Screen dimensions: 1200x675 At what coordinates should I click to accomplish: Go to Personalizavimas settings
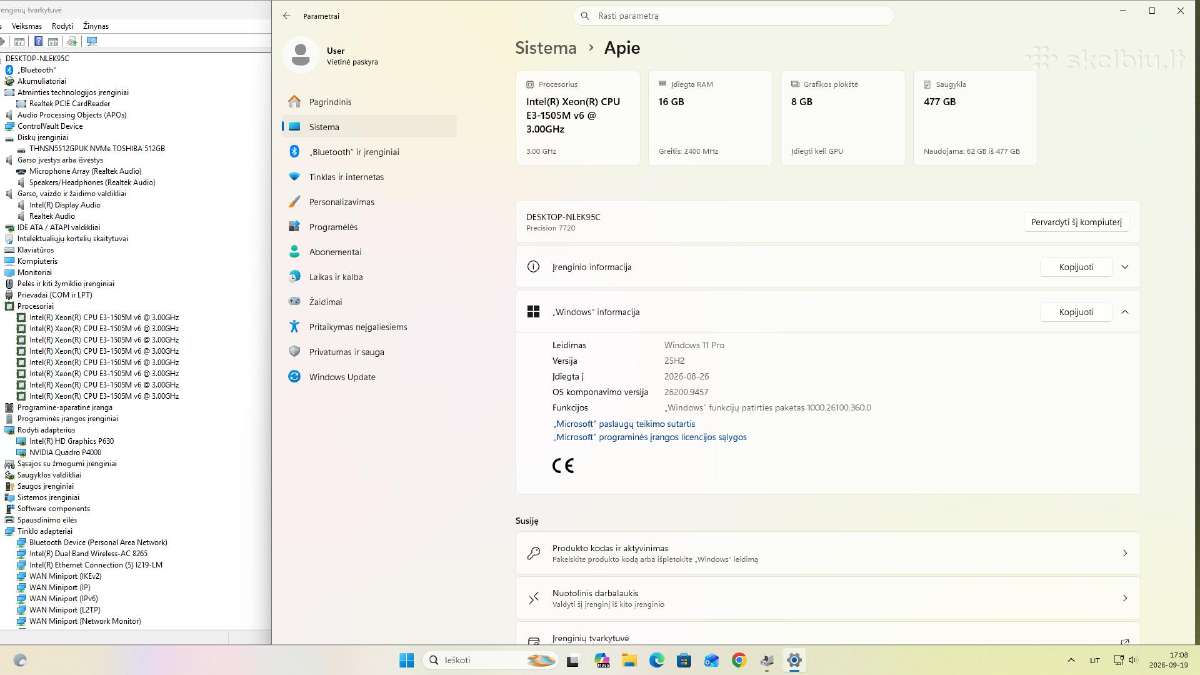pos(369,202)
